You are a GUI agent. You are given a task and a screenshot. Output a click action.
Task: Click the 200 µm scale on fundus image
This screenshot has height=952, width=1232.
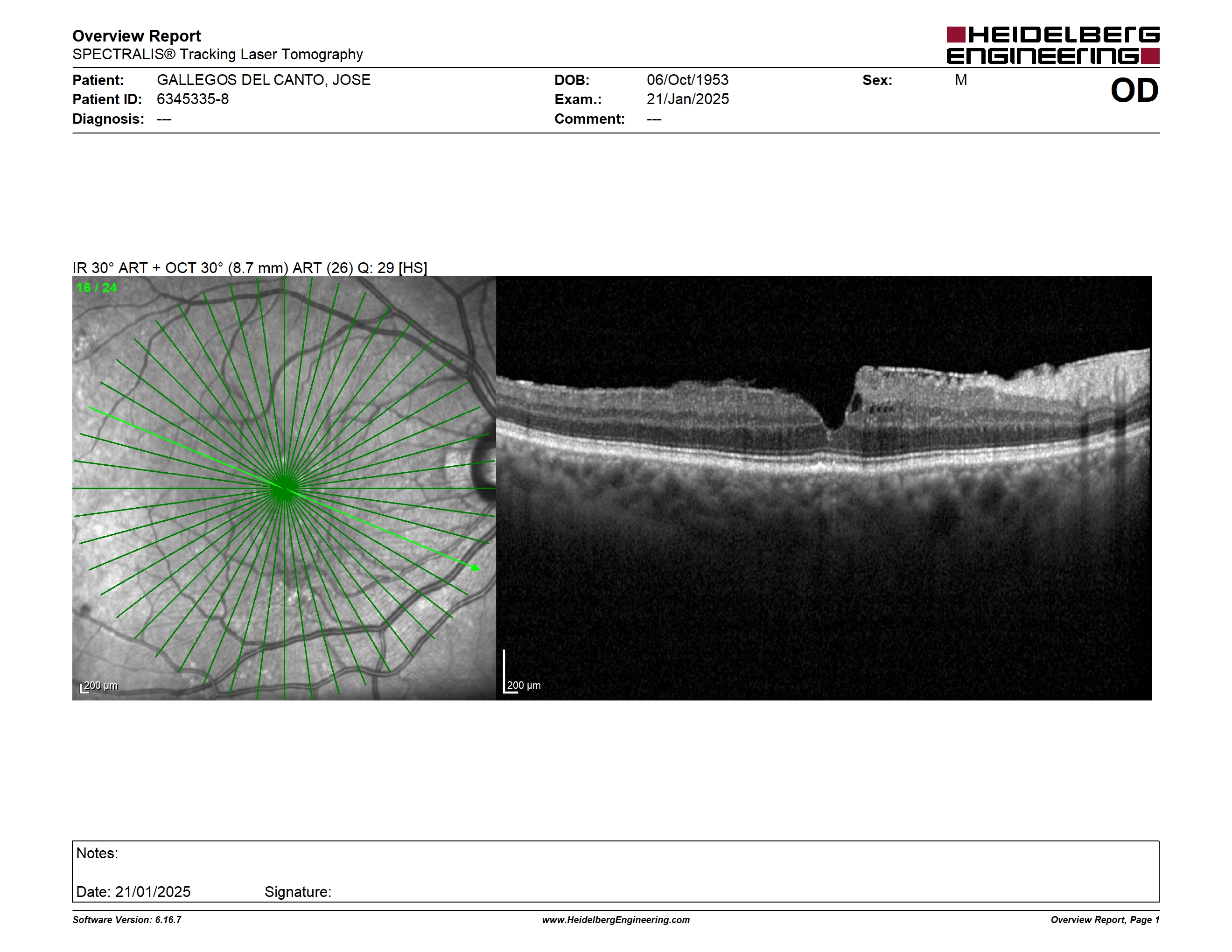click(99, 686)
